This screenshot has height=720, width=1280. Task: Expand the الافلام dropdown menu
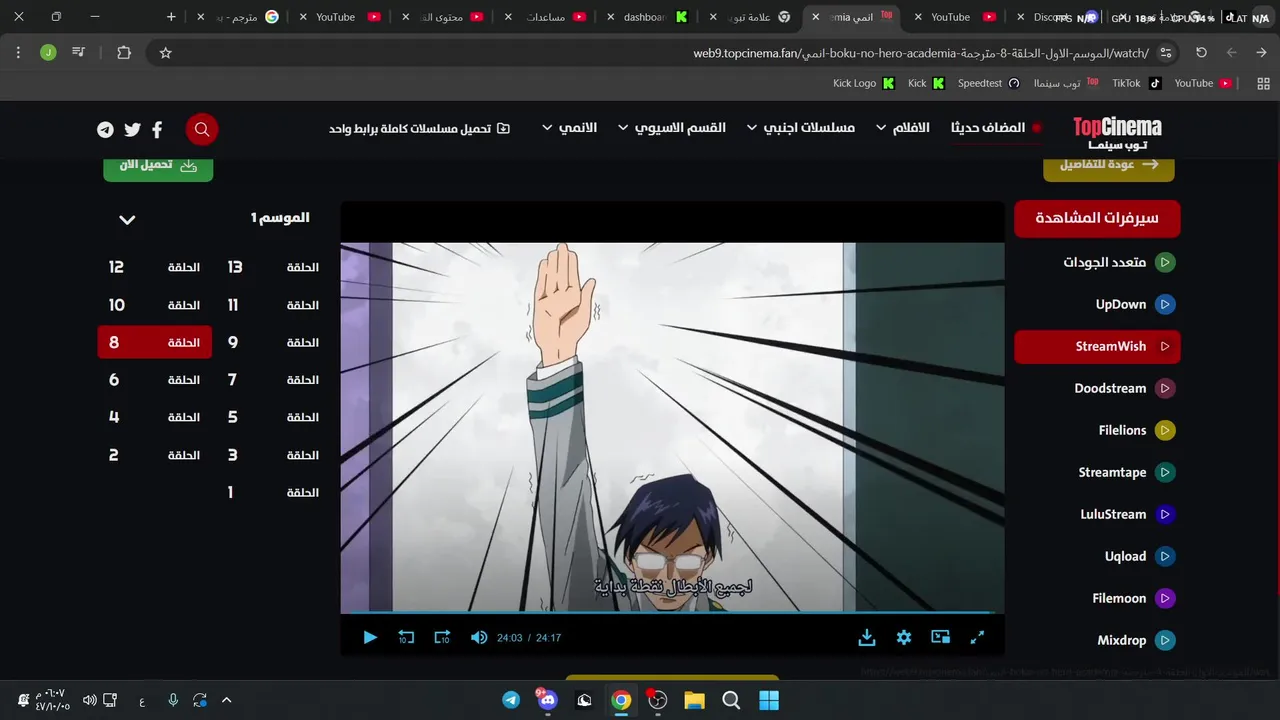(903, 128)
